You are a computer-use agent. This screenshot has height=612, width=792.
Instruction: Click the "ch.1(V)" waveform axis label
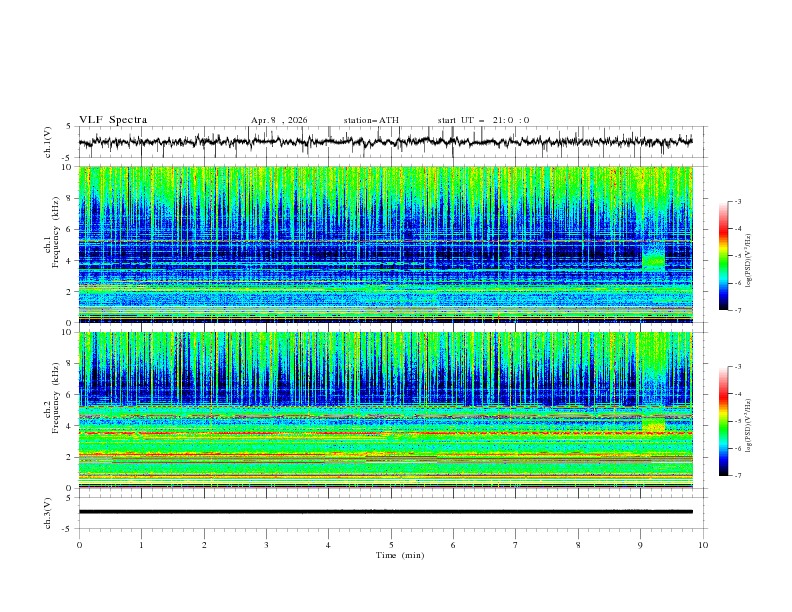point(48,142)
